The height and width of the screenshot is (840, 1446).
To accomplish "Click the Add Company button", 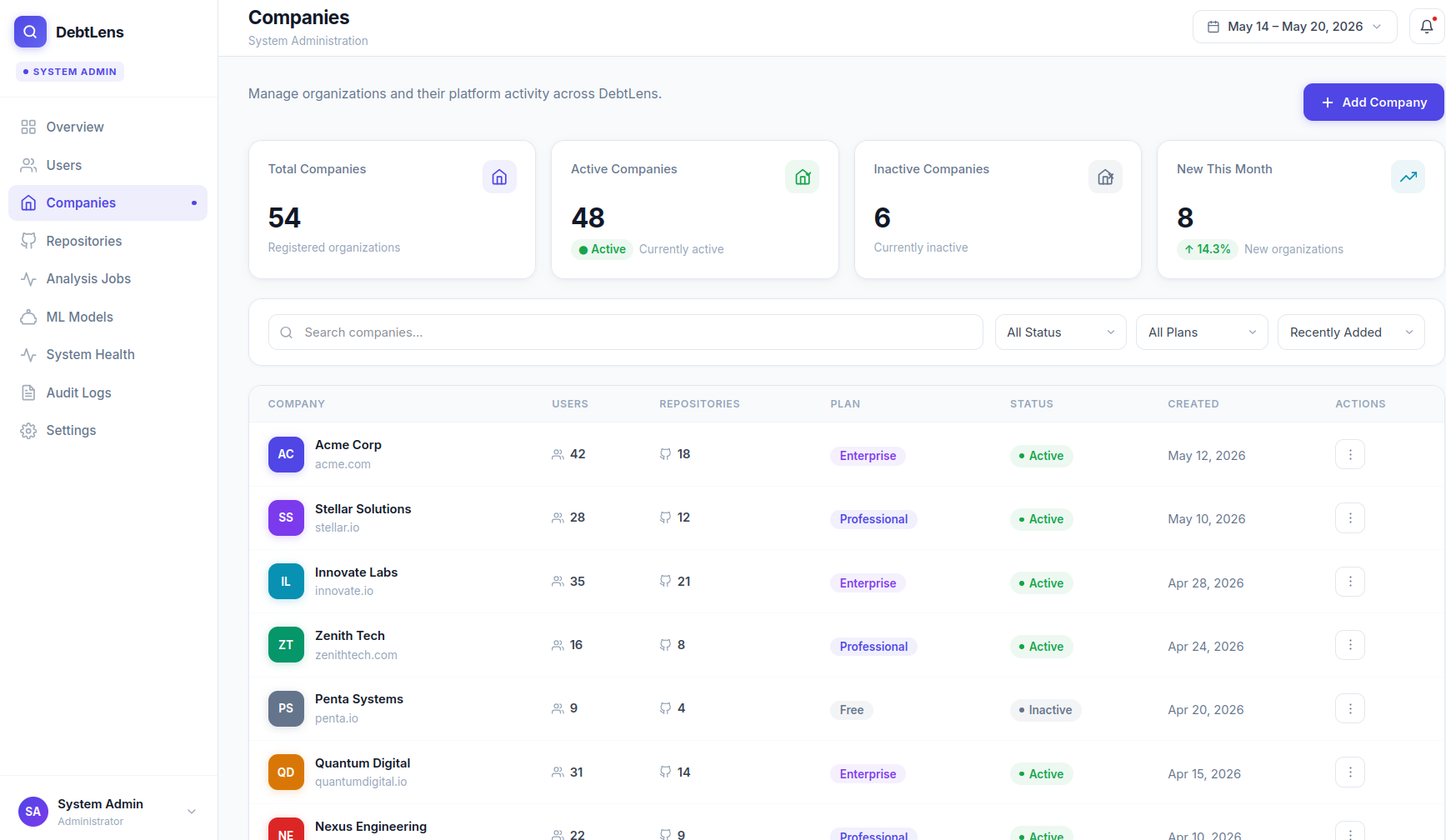I will 1373,102.
